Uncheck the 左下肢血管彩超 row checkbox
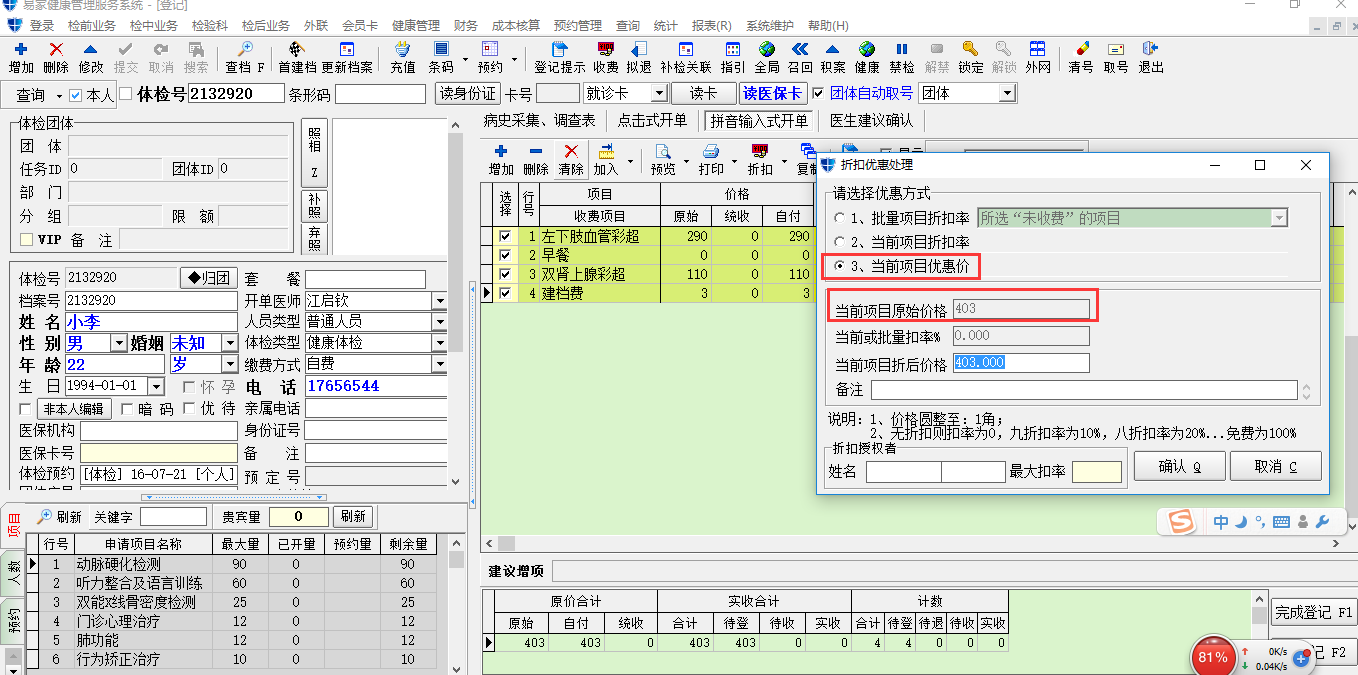This screenshot has width=1358, height=675. click(505, 237)
